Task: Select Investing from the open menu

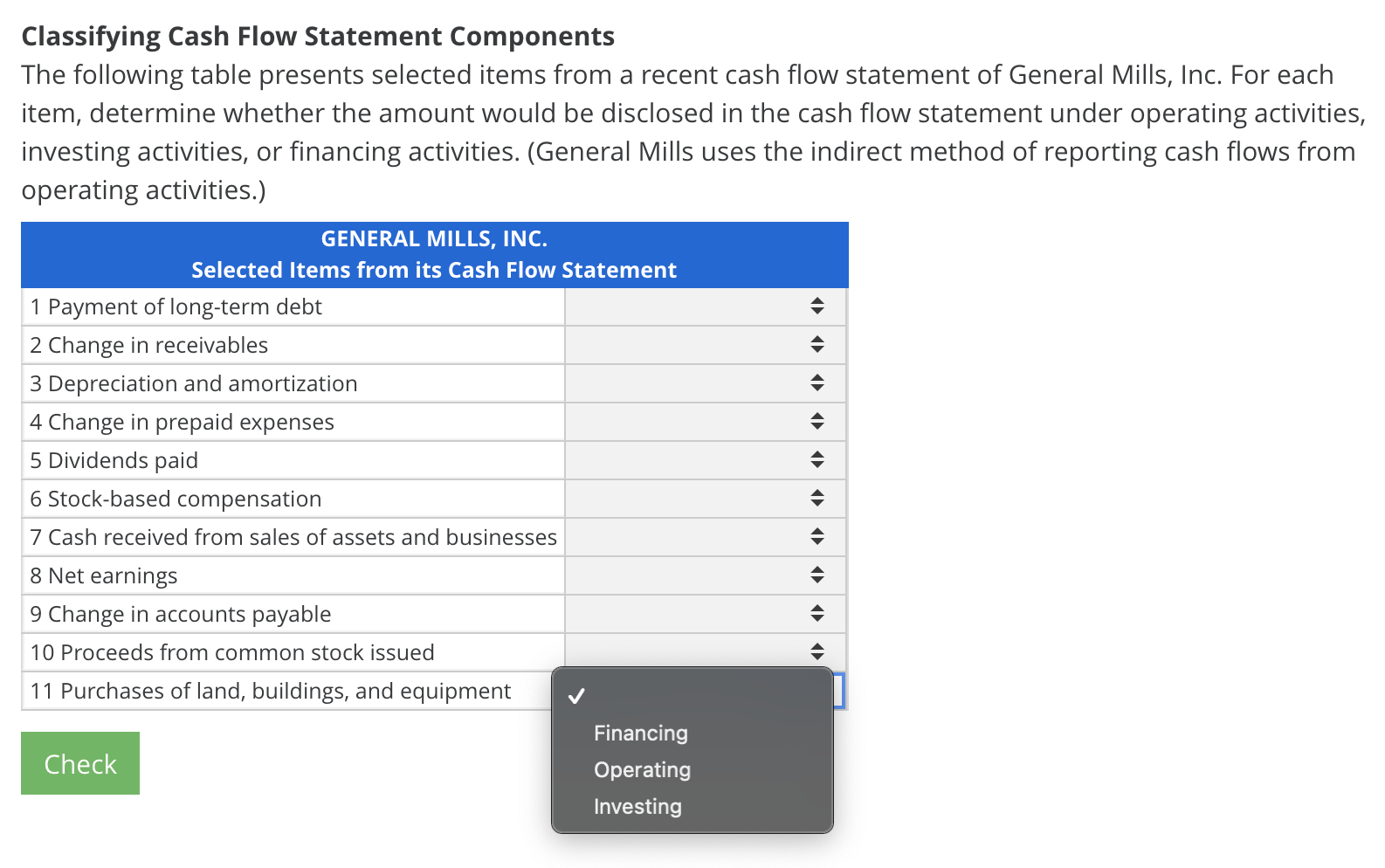Action: point(637,806)
